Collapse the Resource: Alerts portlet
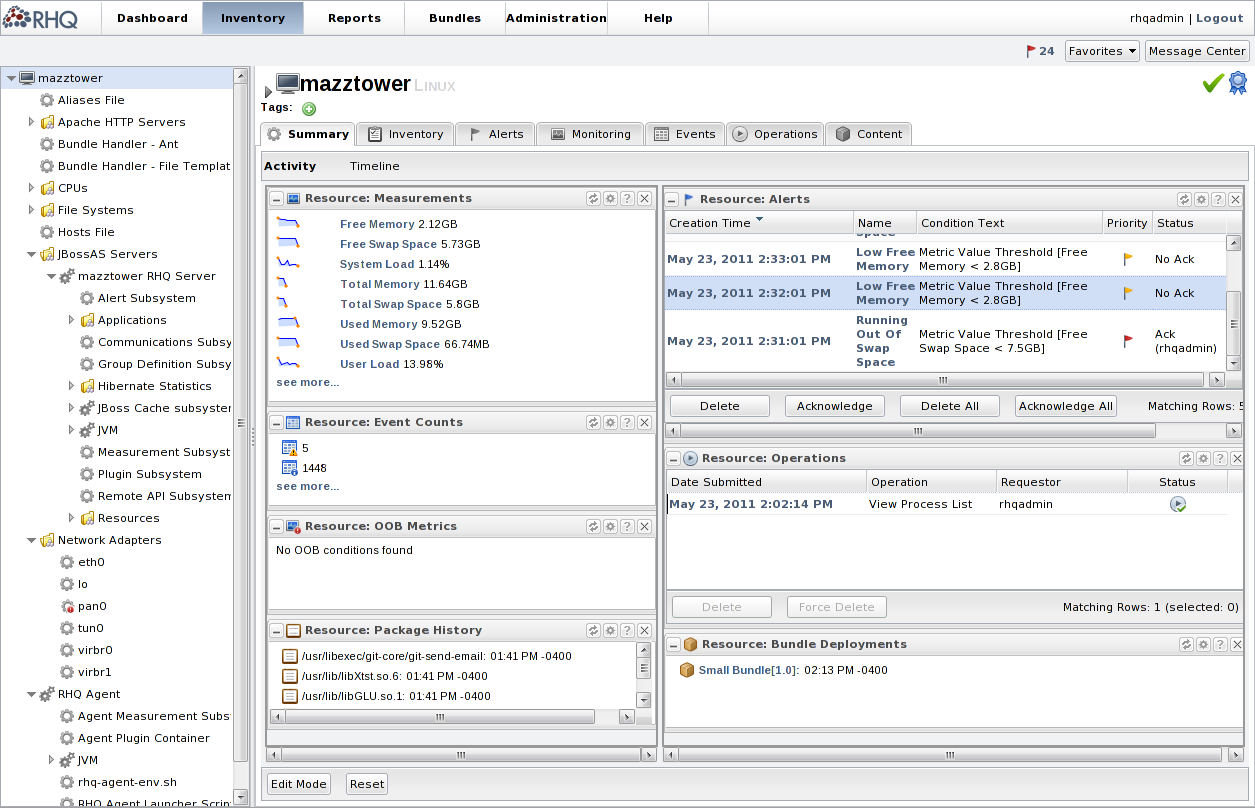The width and height of the screenshot is (1255, 808). click(x=671, y=199)
